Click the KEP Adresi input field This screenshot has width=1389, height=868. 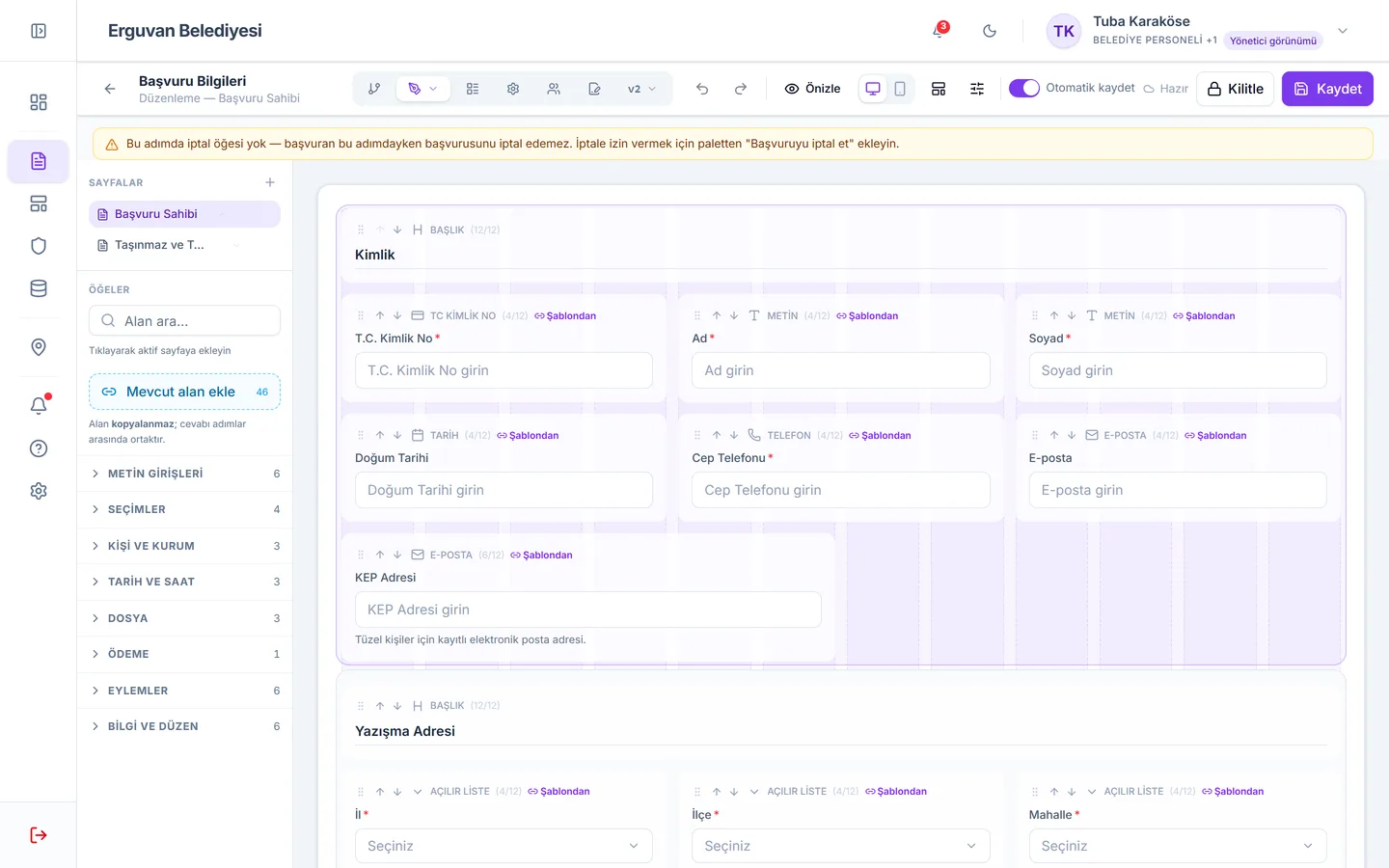[588, 610]
